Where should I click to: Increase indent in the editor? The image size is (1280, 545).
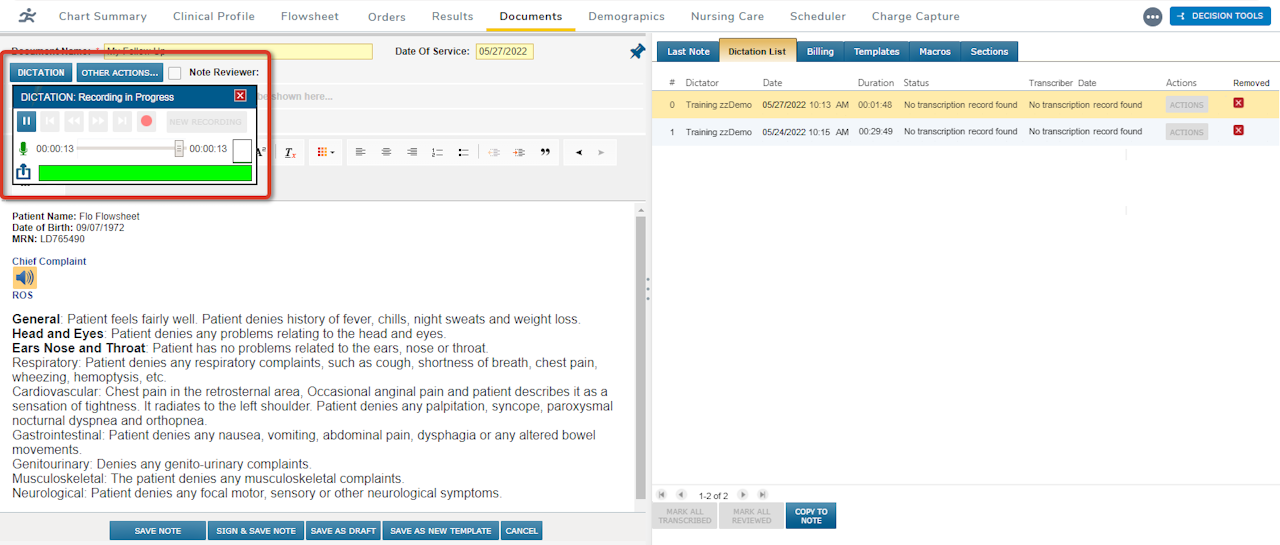click(x=519, y=152)
